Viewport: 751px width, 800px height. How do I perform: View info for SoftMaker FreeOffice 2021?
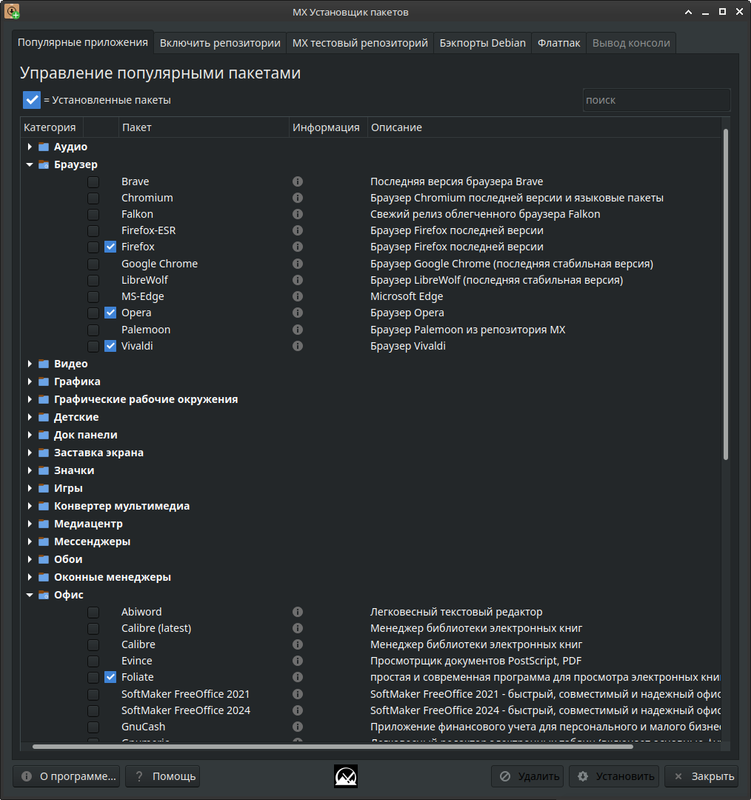pos(297,694)
